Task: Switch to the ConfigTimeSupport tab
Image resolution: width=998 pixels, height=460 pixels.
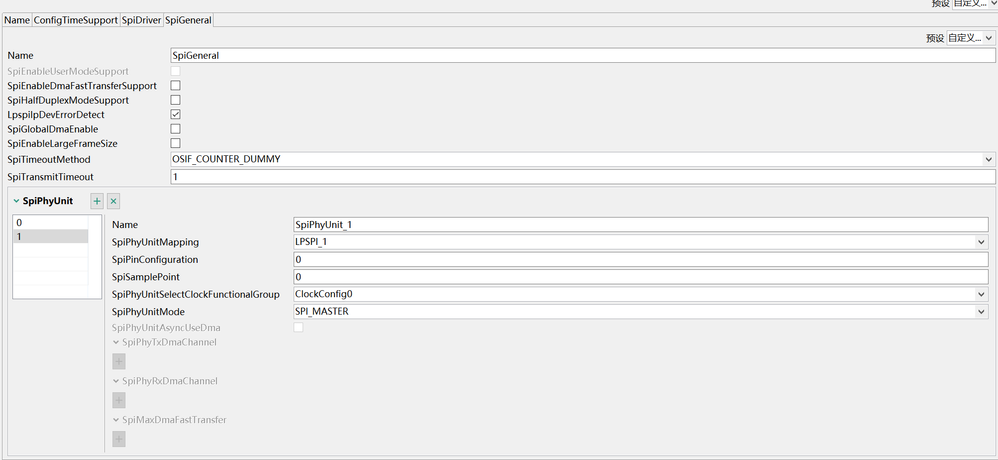Action: pyautogui.click(x=76, y=20)
